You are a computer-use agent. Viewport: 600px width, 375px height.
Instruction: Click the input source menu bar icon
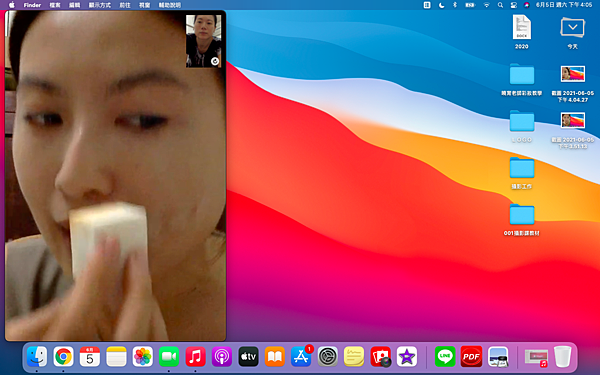(x=427, y=5)
